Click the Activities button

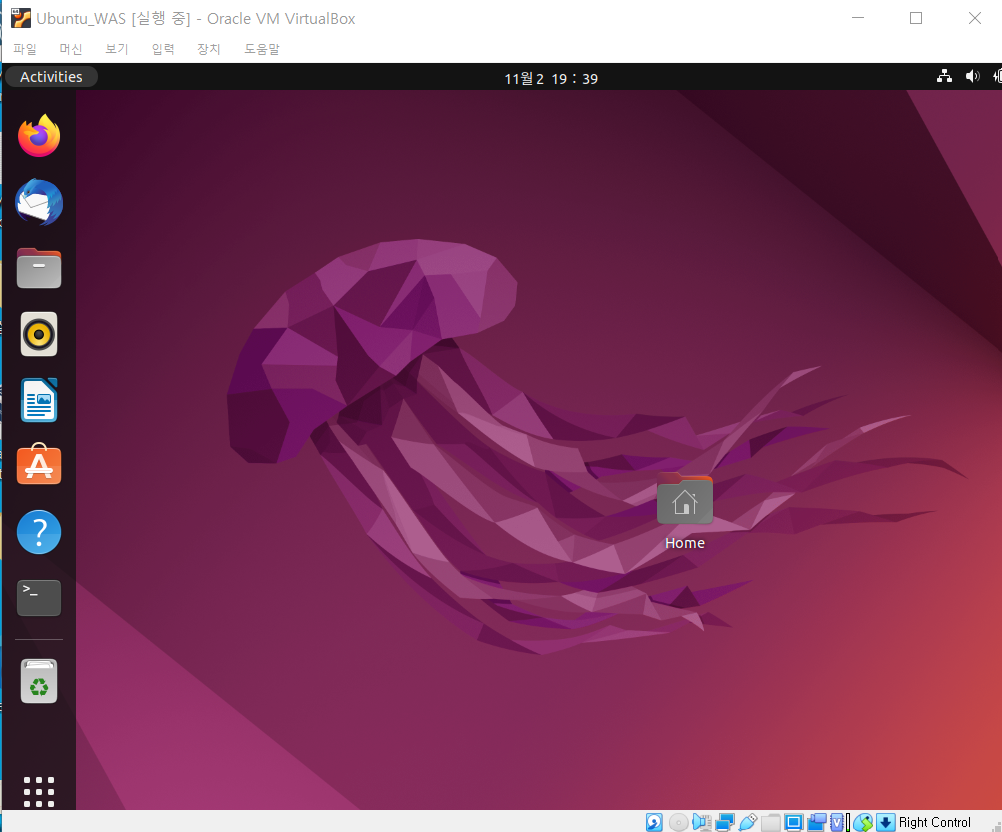pos(51,77)
